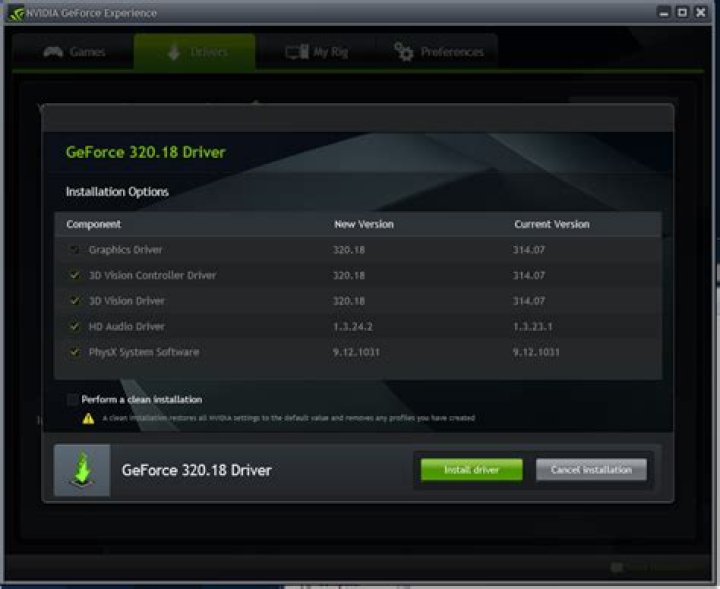The height and width of the screenshot is (589, 720).
Task: Click the Installation Options label
Action: coord(117,191)
